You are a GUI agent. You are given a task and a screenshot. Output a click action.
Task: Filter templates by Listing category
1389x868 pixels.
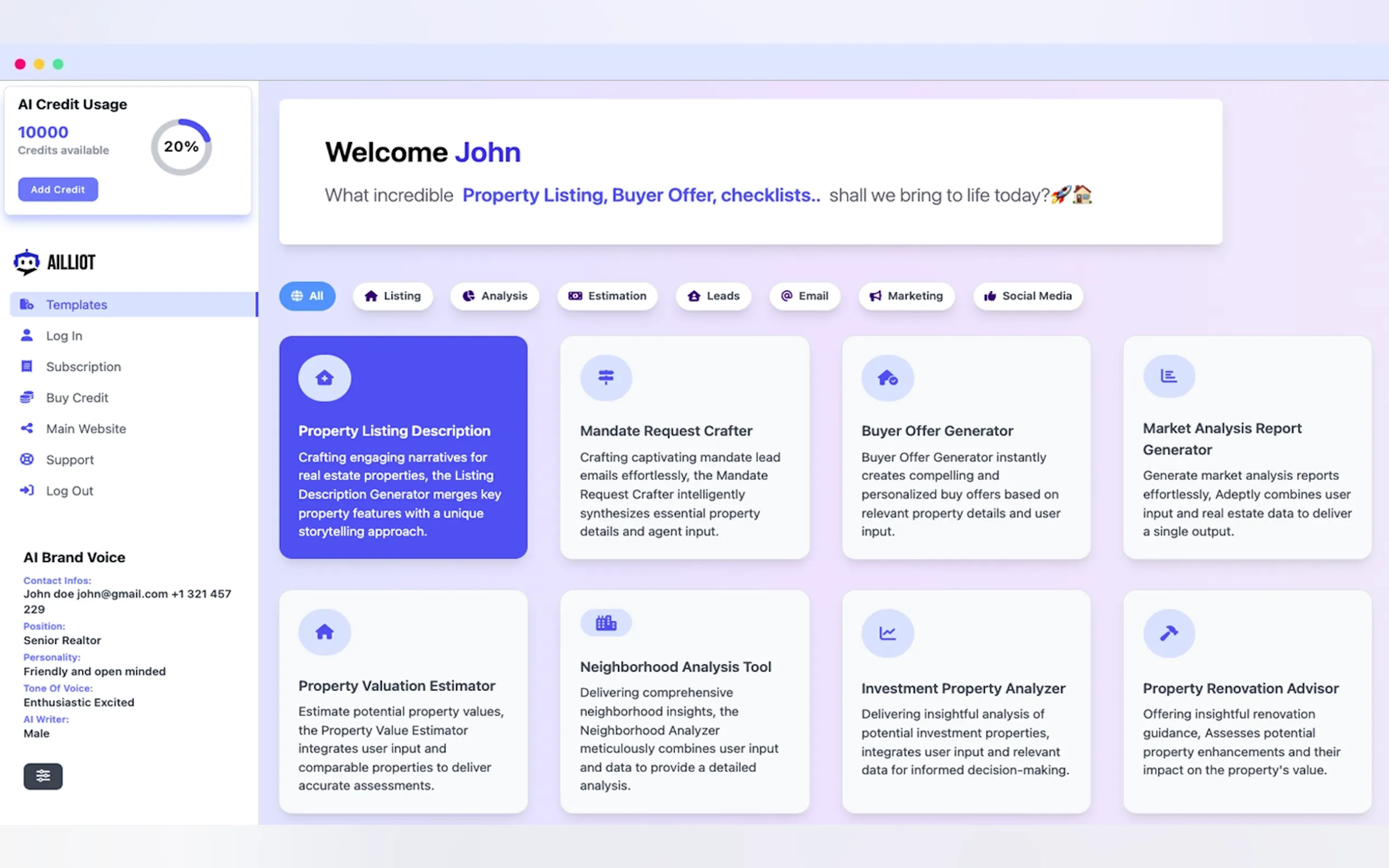pos(393,296)
